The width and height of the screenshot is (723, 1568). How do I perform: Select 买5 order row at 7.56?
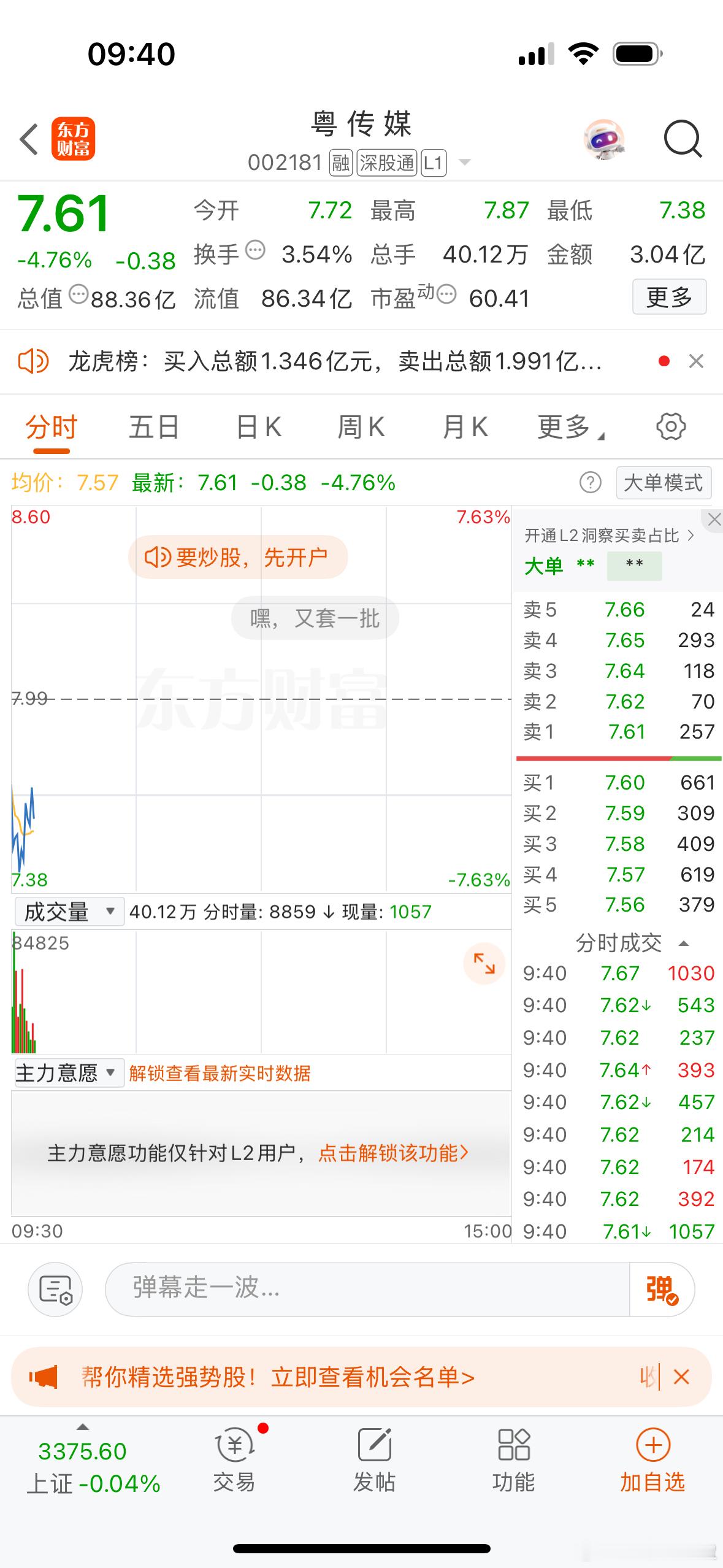pos(618,904)
